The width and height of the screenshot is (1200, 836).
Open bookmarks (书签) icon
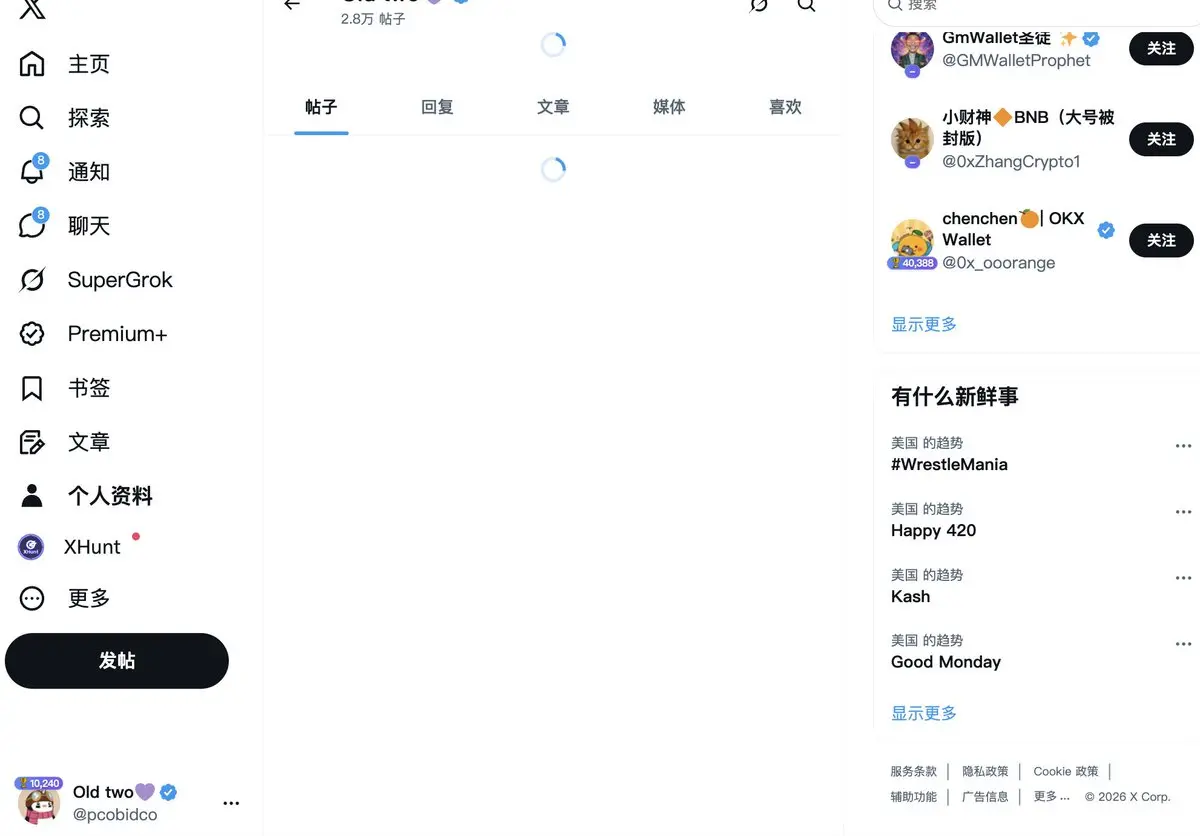click(32, 388)
